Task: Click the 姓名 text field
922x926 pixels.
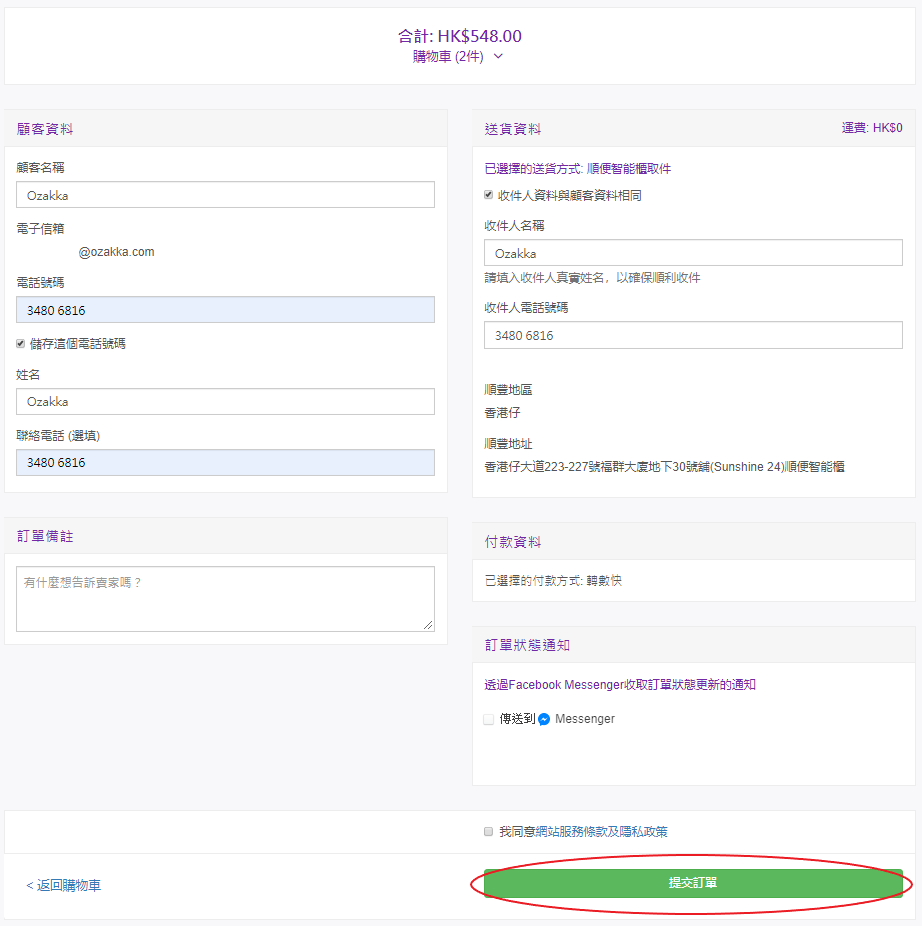Action: tap(225, 401)
